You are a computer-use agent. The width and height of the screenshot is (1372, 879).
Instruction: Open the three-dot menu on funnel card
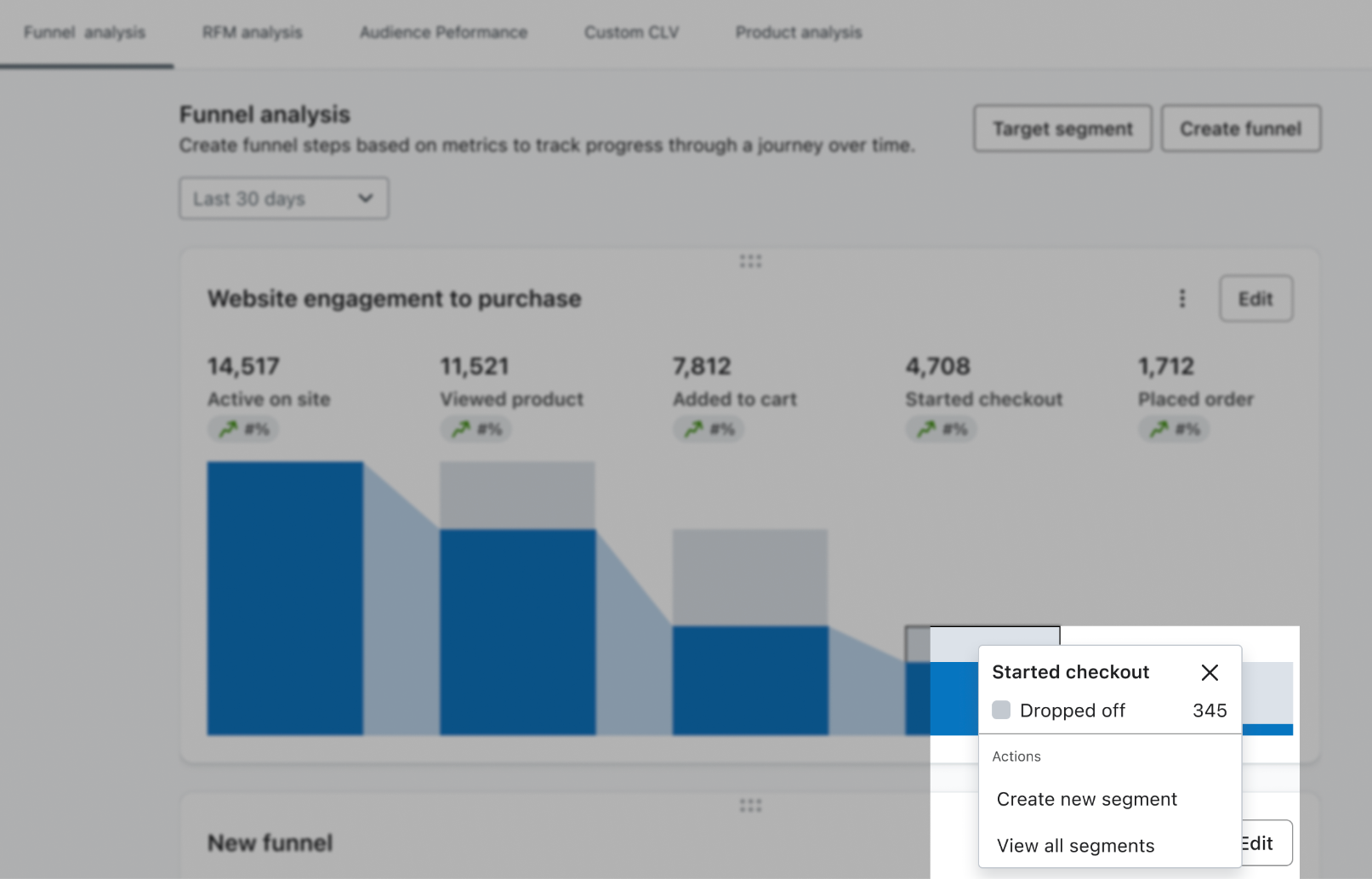point(1181,299)
